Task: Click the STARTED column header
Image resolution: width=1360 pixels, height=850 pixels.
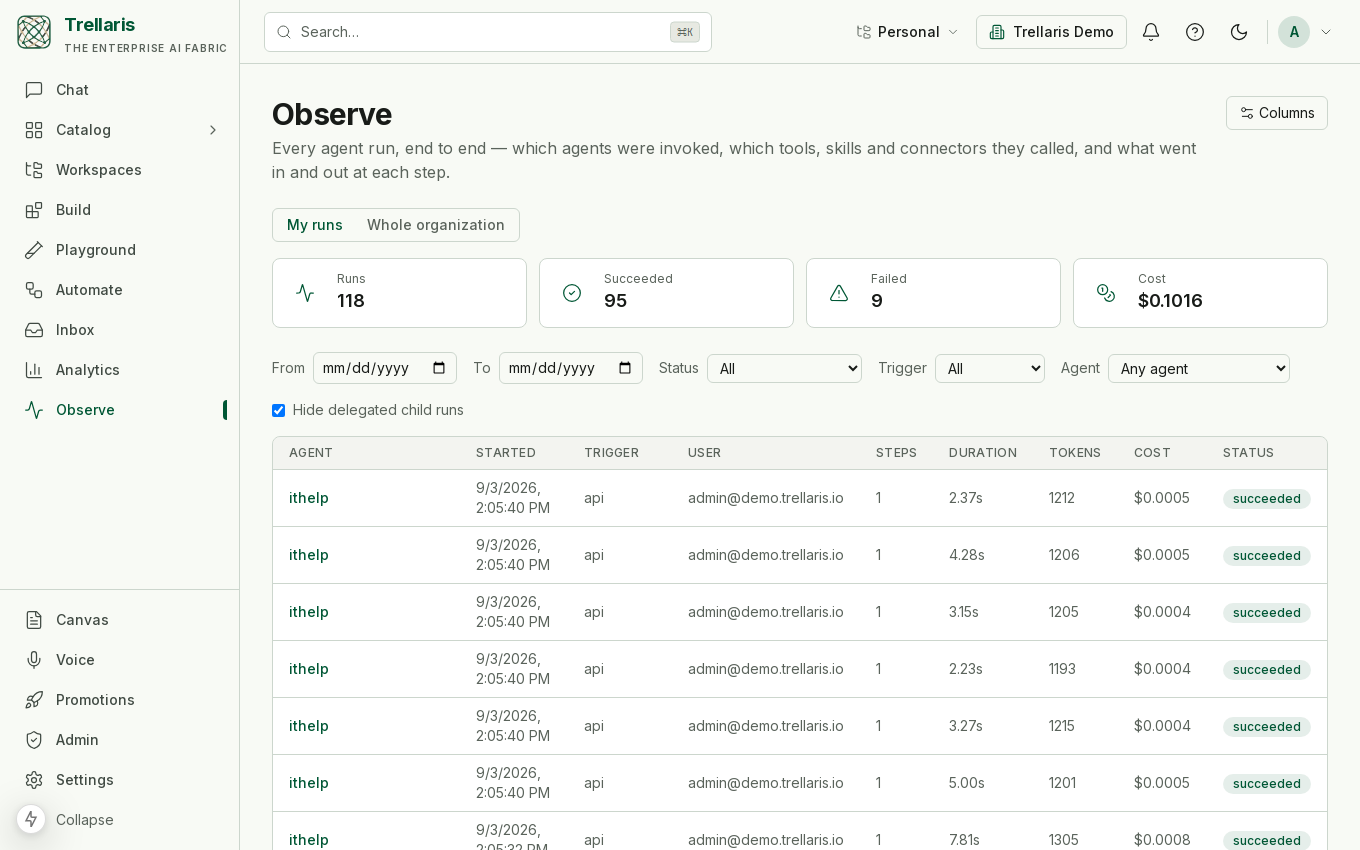Action: 506,453
